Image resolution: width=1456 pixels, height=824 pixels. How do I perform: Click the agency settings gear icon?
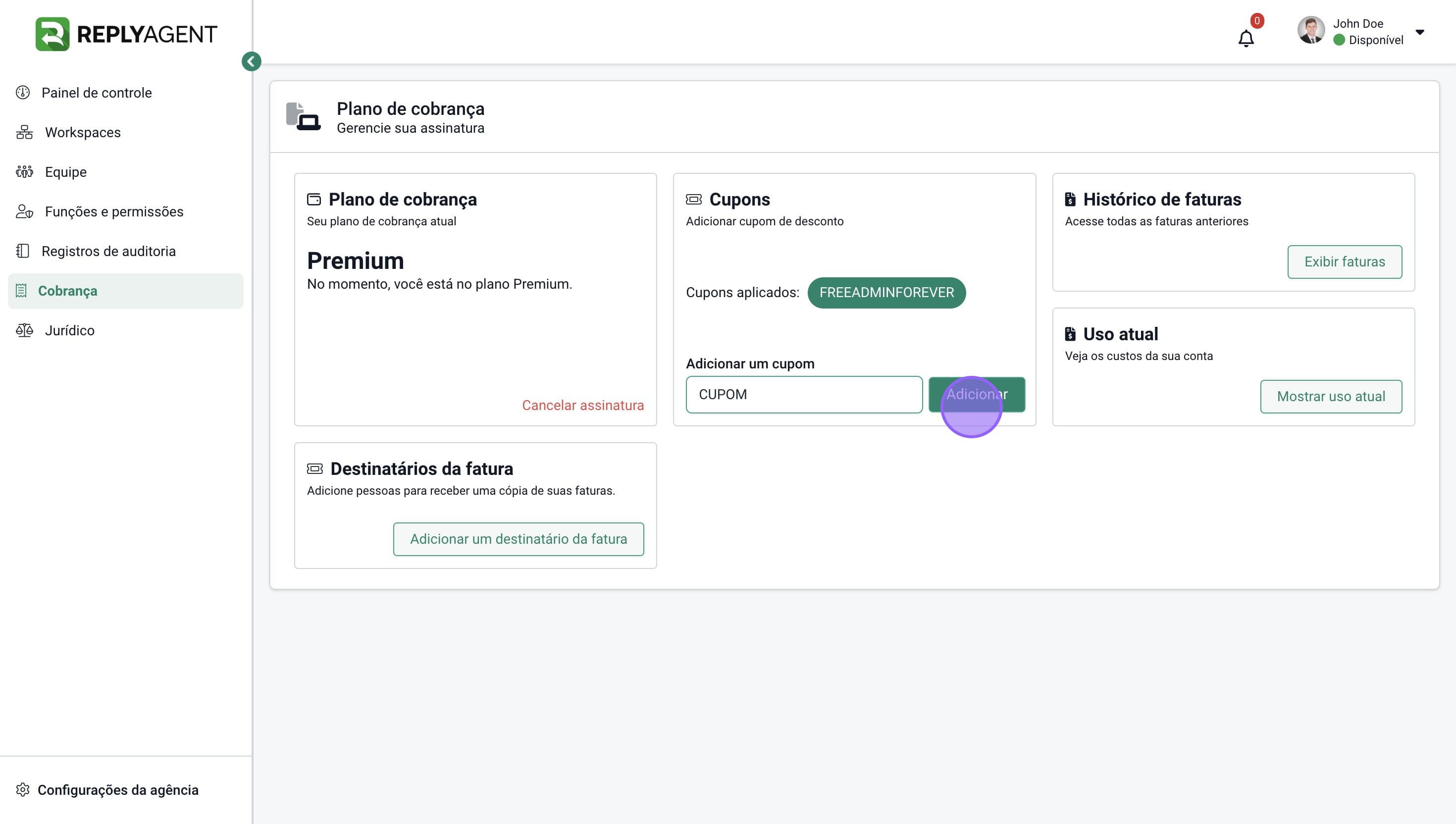[23, 790]
